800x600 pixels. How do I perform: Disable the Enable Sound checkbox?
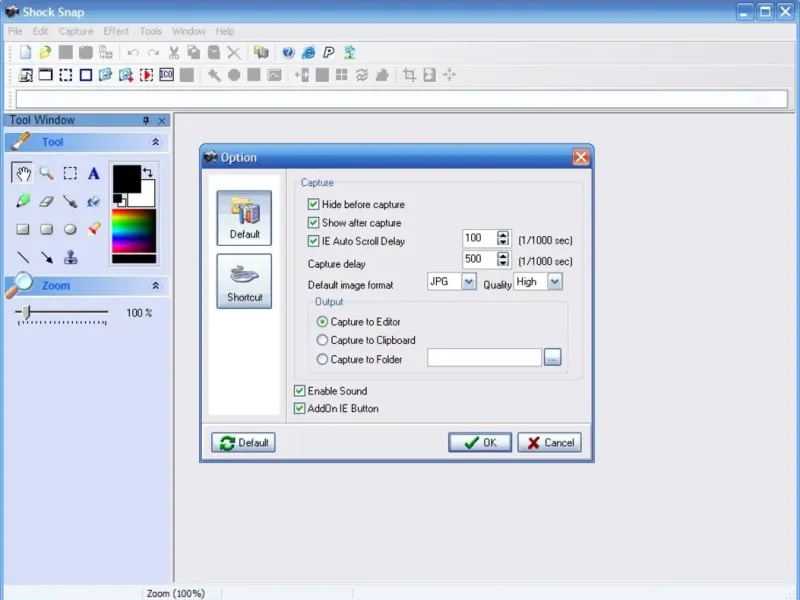click(x=299, y=391)
